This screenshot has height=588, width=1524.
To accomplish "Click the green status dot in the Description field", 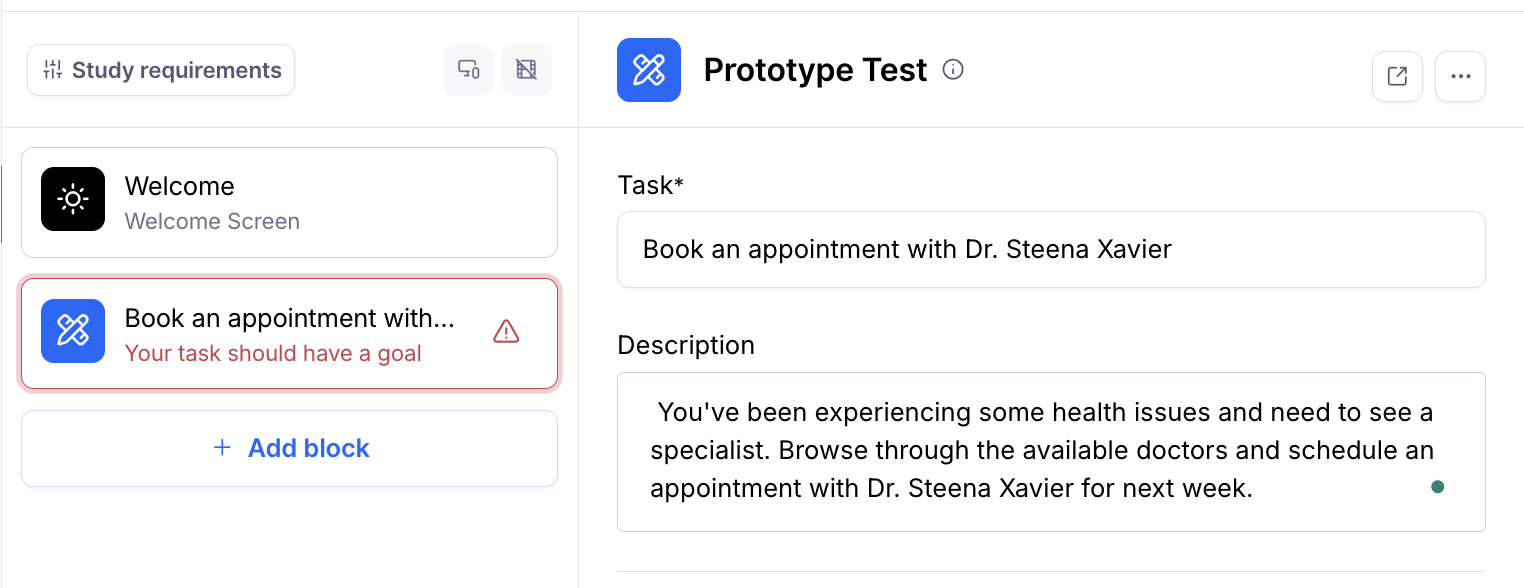I will (x=1437, y=487).
